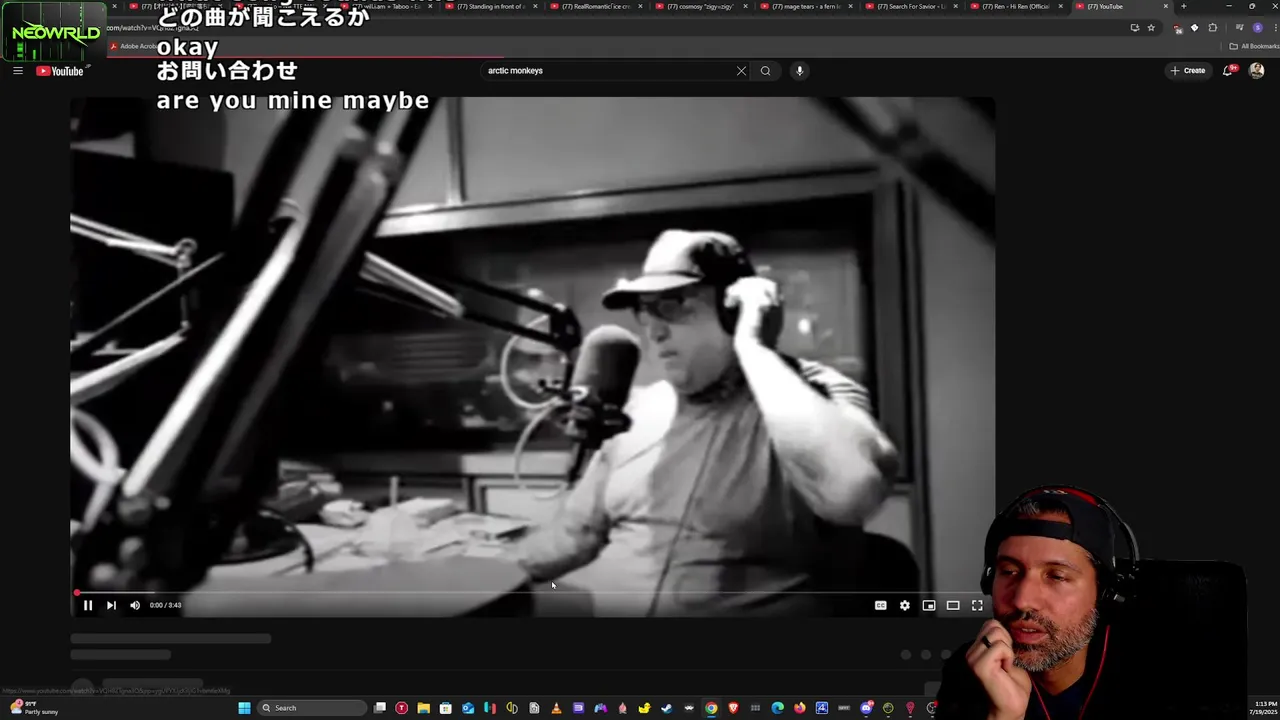Open Firefox from the taskbar
The image size is (1280, 720).
point(799,708)
